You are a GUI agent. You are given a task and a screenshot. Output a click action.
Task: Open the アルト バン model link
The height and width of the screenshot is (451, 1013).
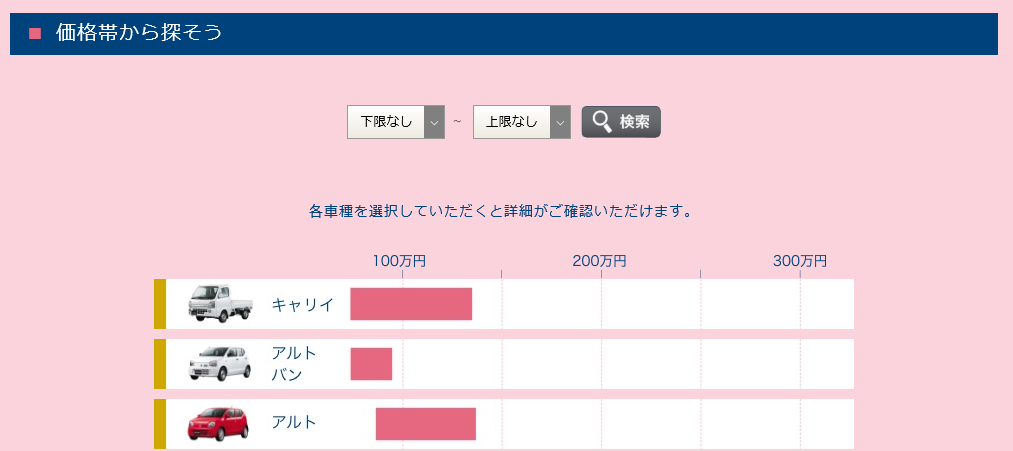click(294, 364)
